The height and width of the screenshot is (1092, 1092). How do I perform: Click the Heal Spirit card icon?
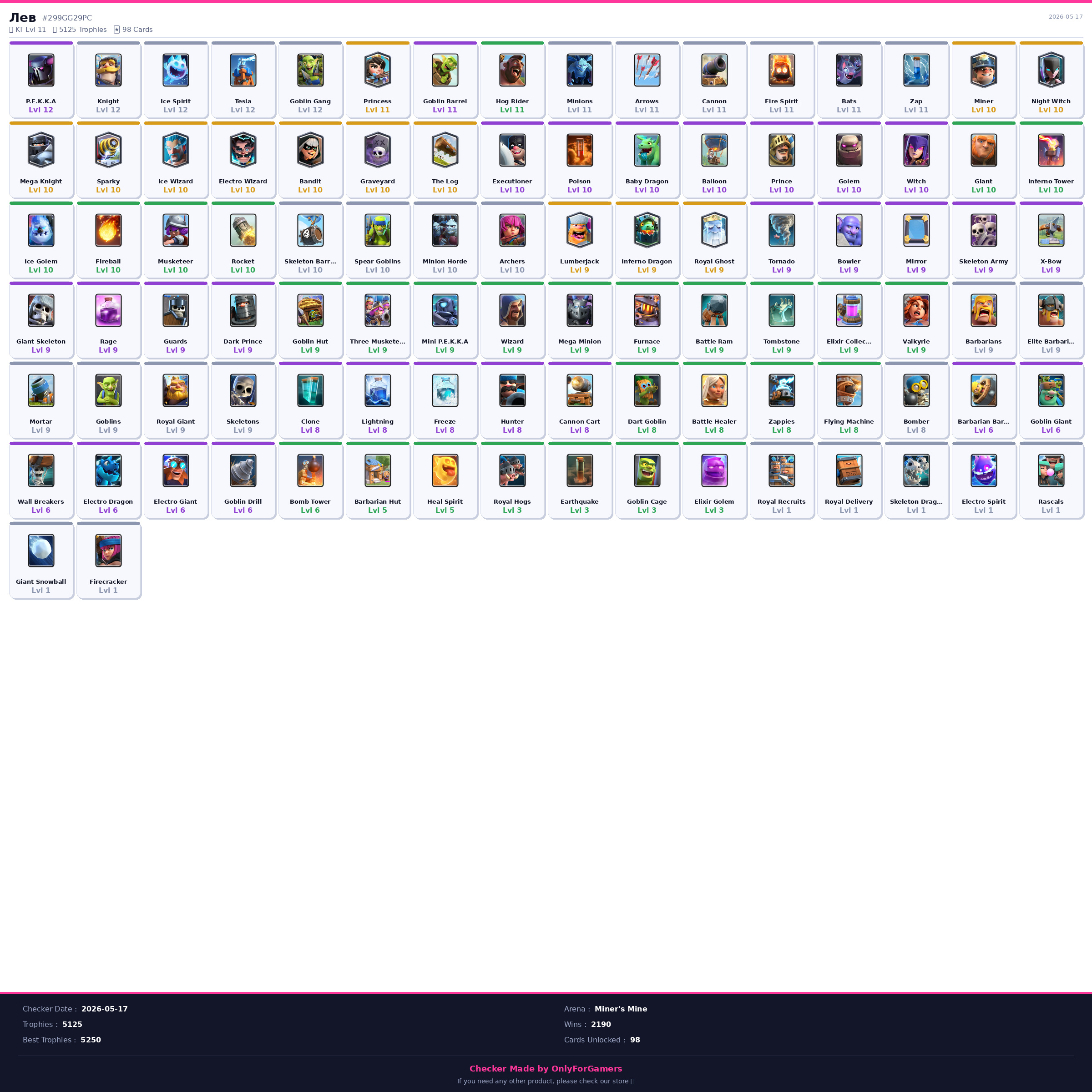point(445,470)
